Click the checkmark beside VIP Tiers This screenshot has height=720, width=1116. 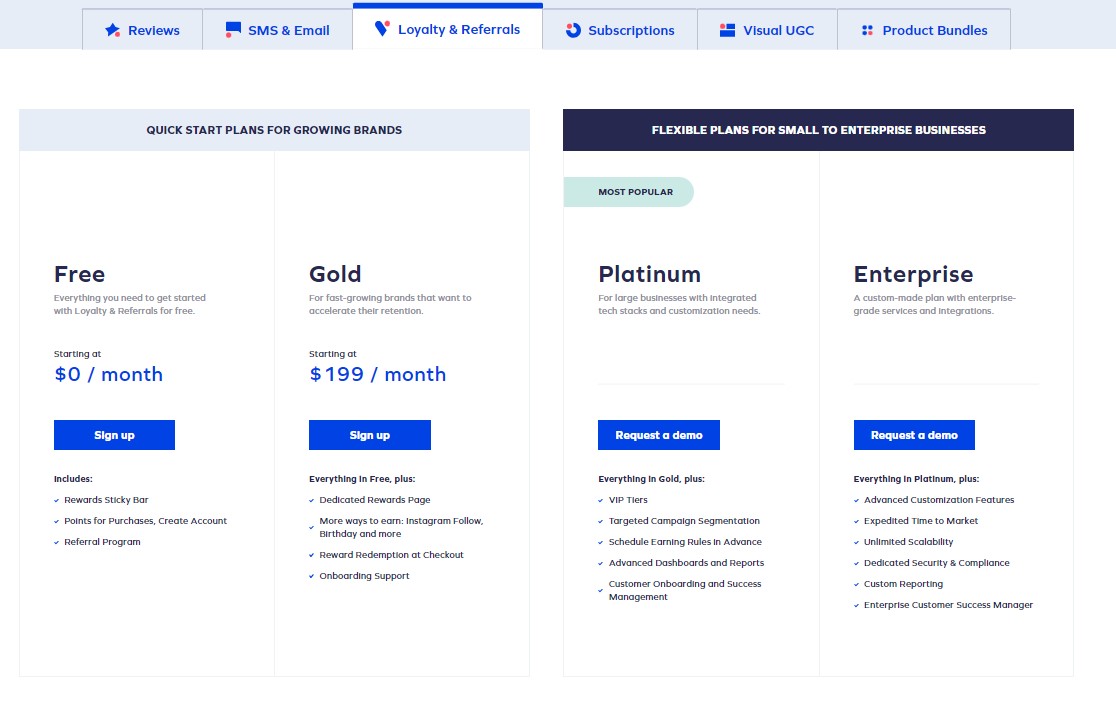[x=599, y=499]
